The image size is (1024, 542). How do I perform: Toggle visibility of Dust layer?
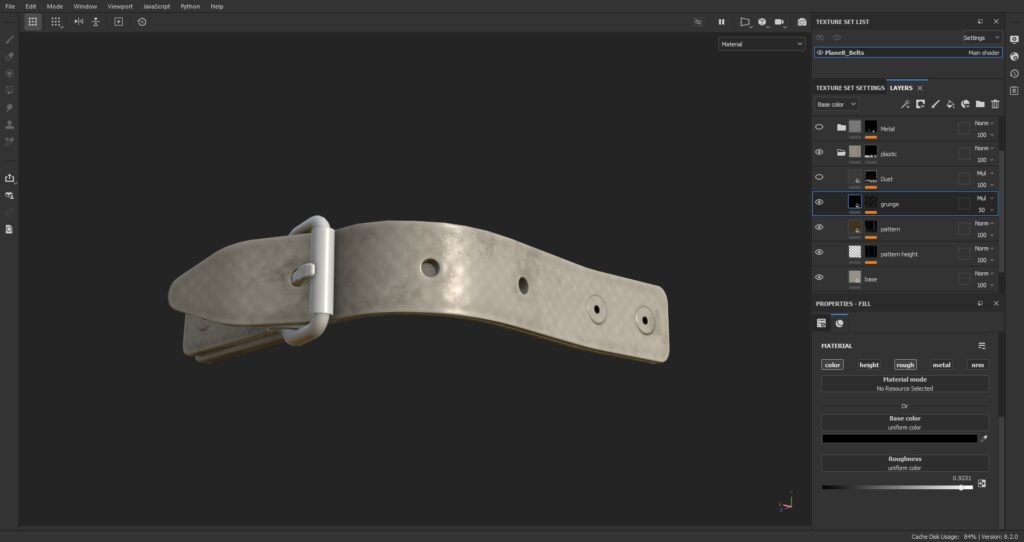pos(819,177)
